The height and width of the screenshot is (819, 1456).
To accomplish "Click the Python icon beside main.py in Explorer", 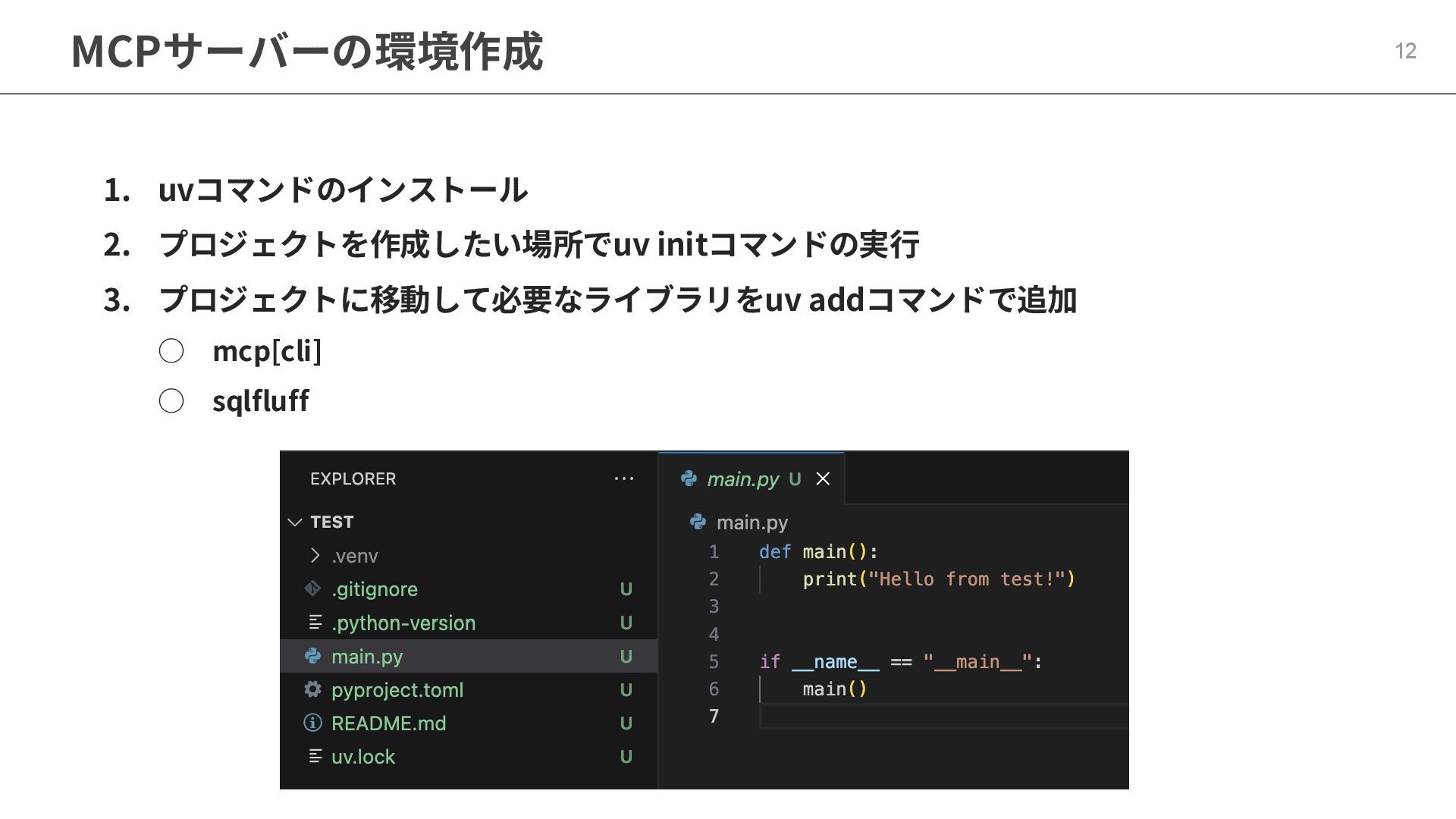I will [x=312, y=656].
